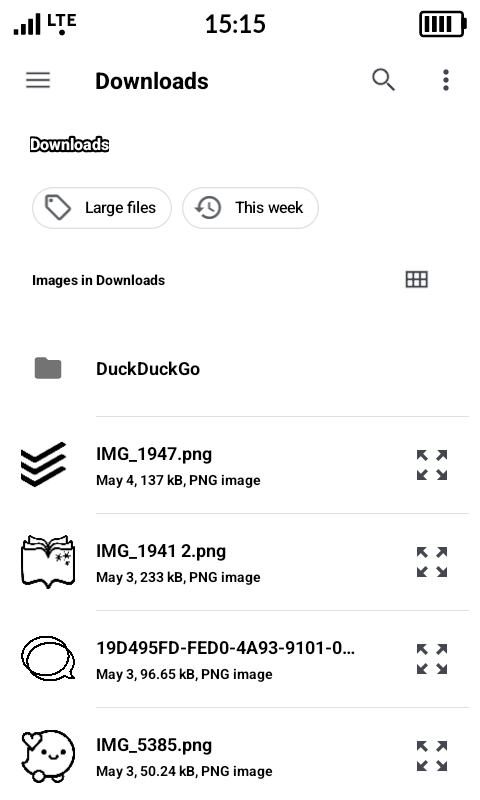480x800 pixels.
Task: Open the three-dot overflow menu
Action: 446,80
